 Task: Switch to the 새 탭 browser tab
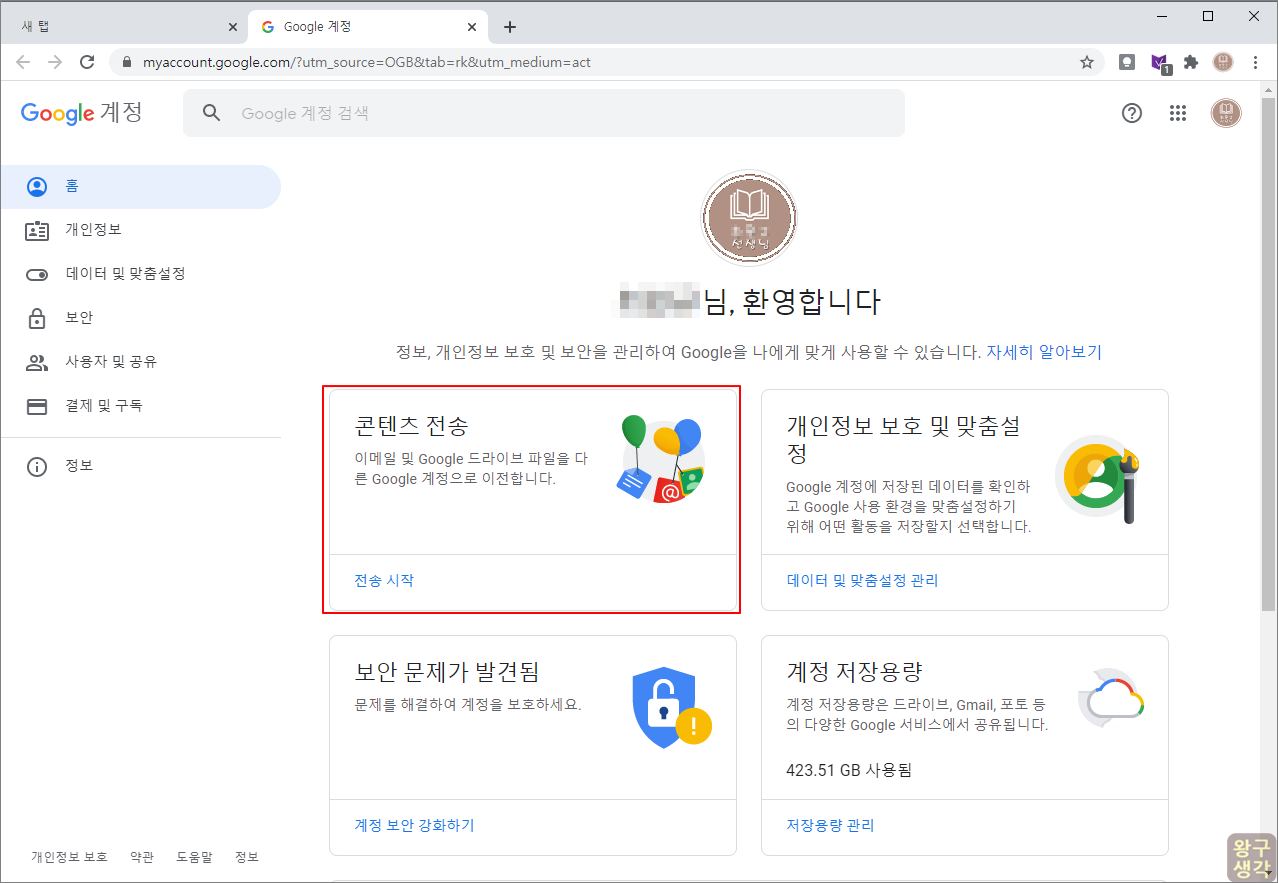[125, 27]
